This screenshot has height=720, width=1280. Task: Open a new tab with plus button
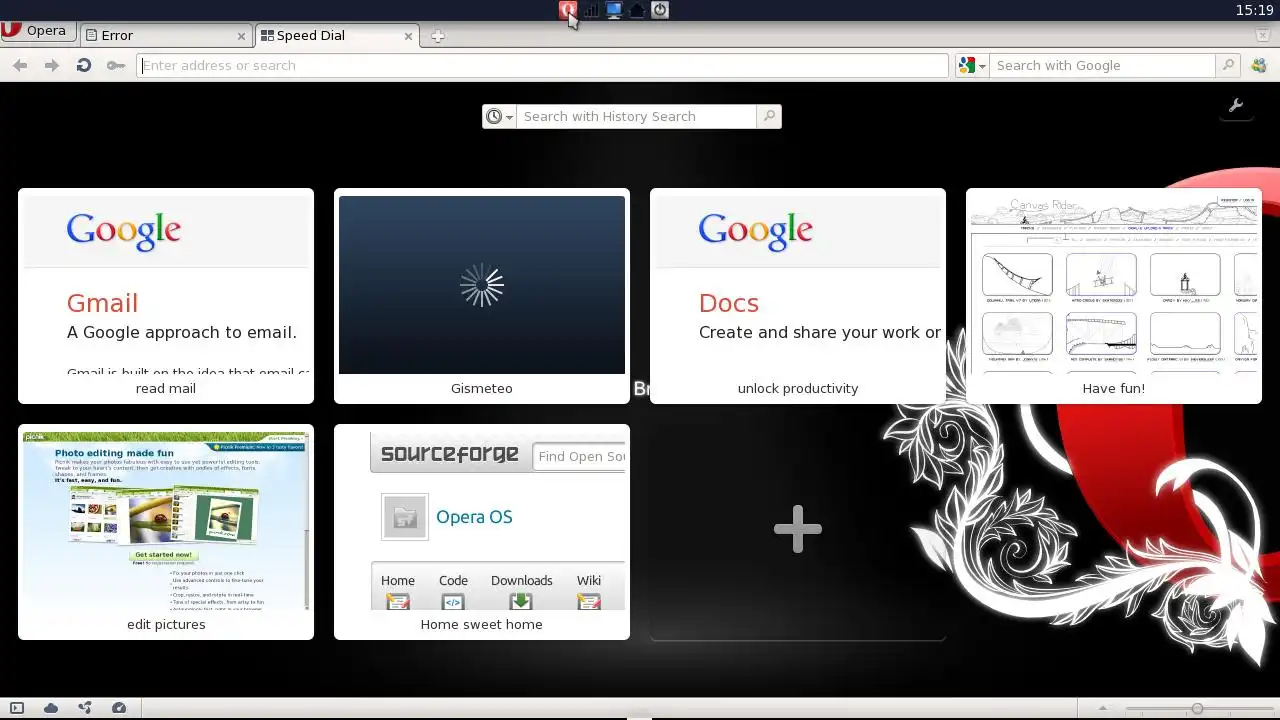coord(437,36)
